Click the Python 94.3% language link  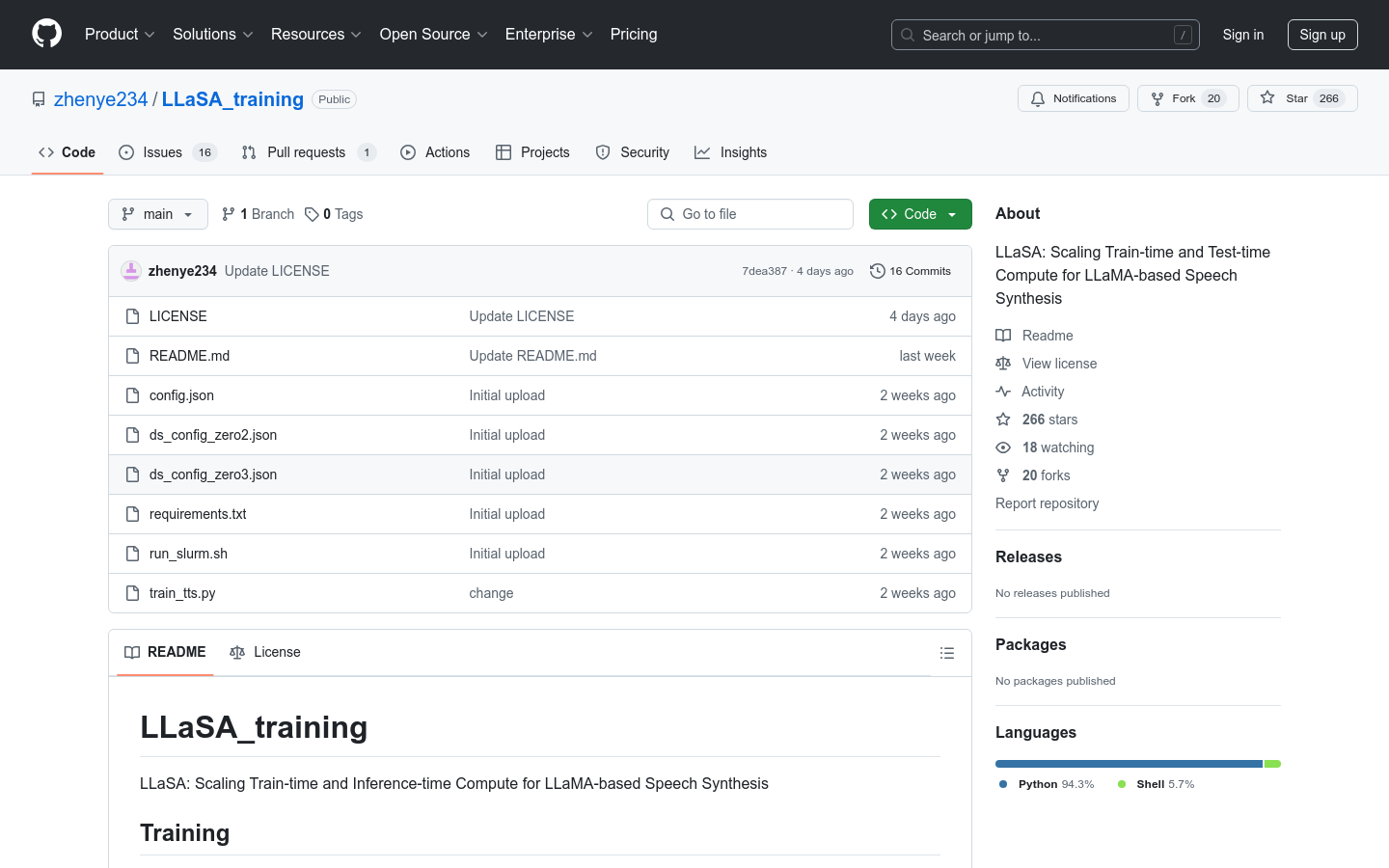tap(1047, 784)
